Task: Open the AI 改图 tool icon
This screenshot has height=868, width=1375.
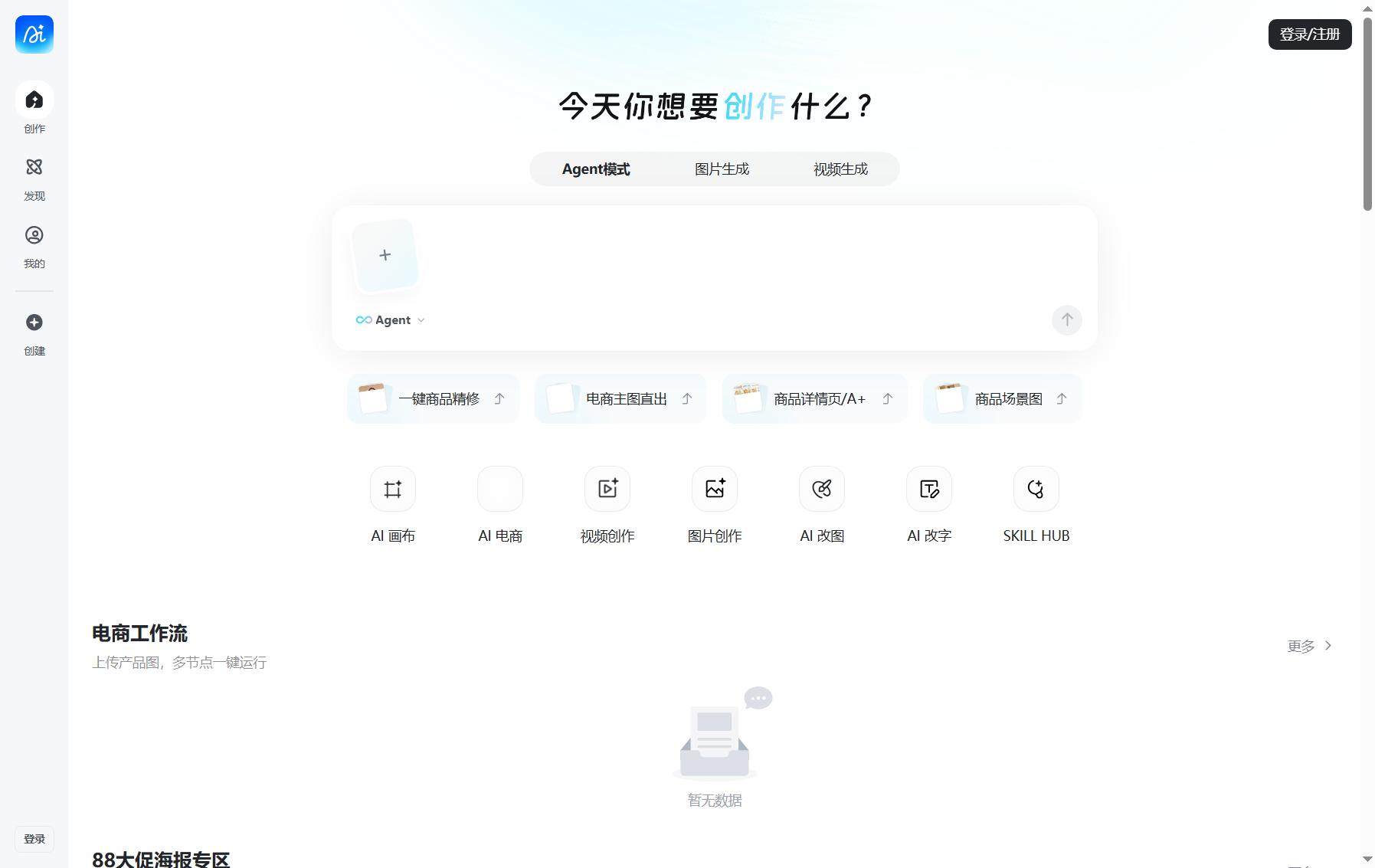Action: [822, 489]
